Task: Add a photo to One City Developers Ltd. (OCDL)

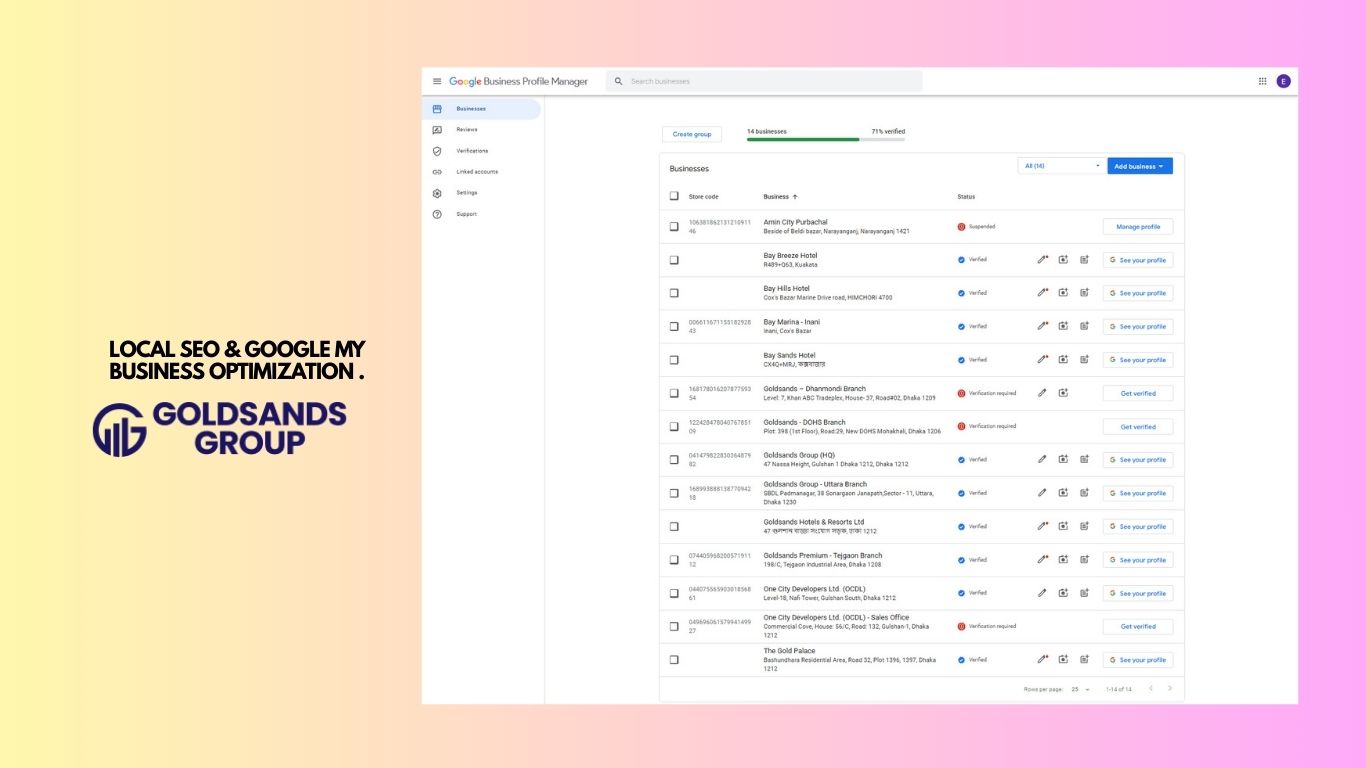Action: point(1063,593)
